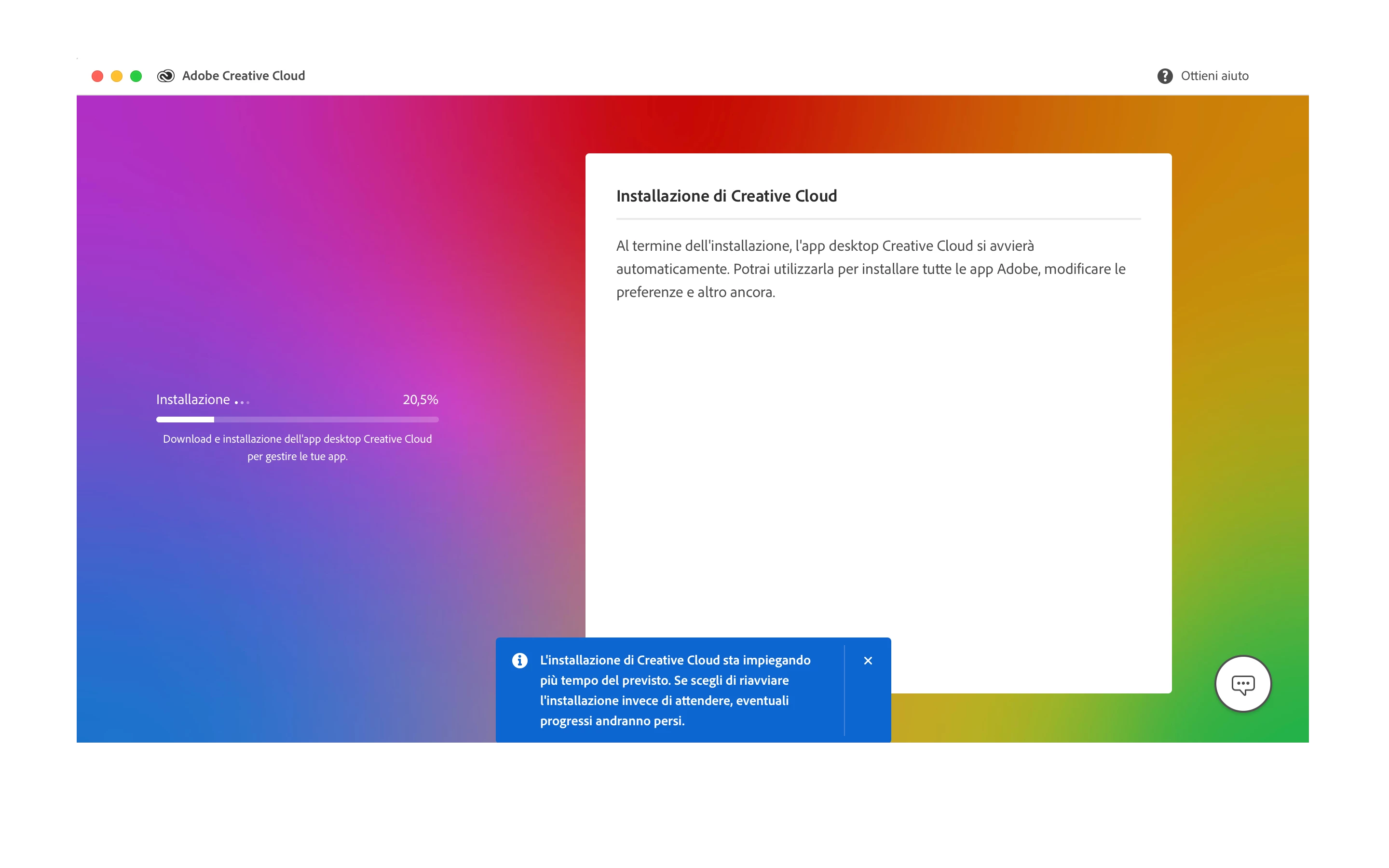Viewport: 1389px width, 868px height.
Task: Click the installation progress bar
Action: (297, 420)
